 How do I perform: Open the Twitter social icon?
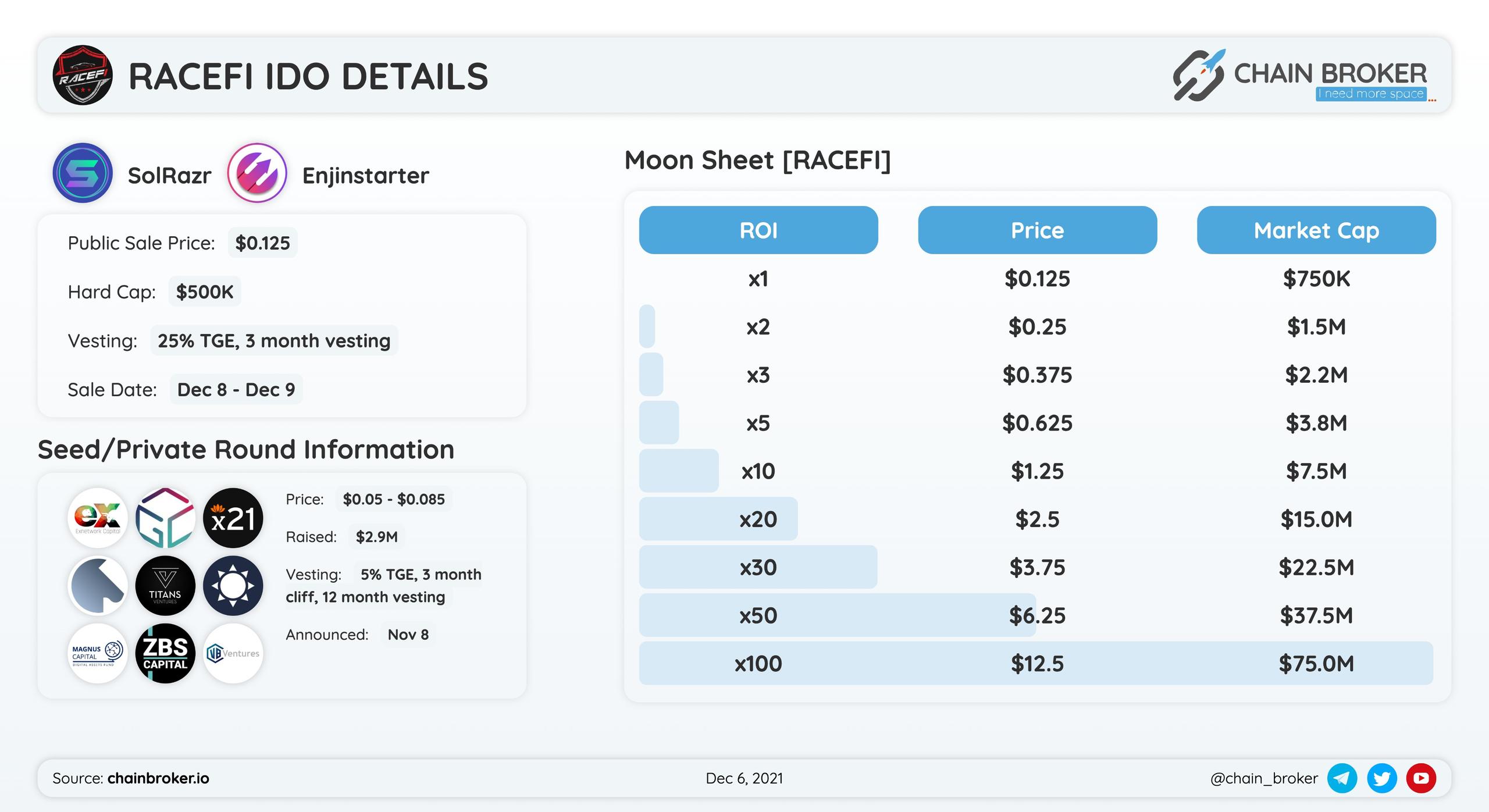click(1381, 778)
